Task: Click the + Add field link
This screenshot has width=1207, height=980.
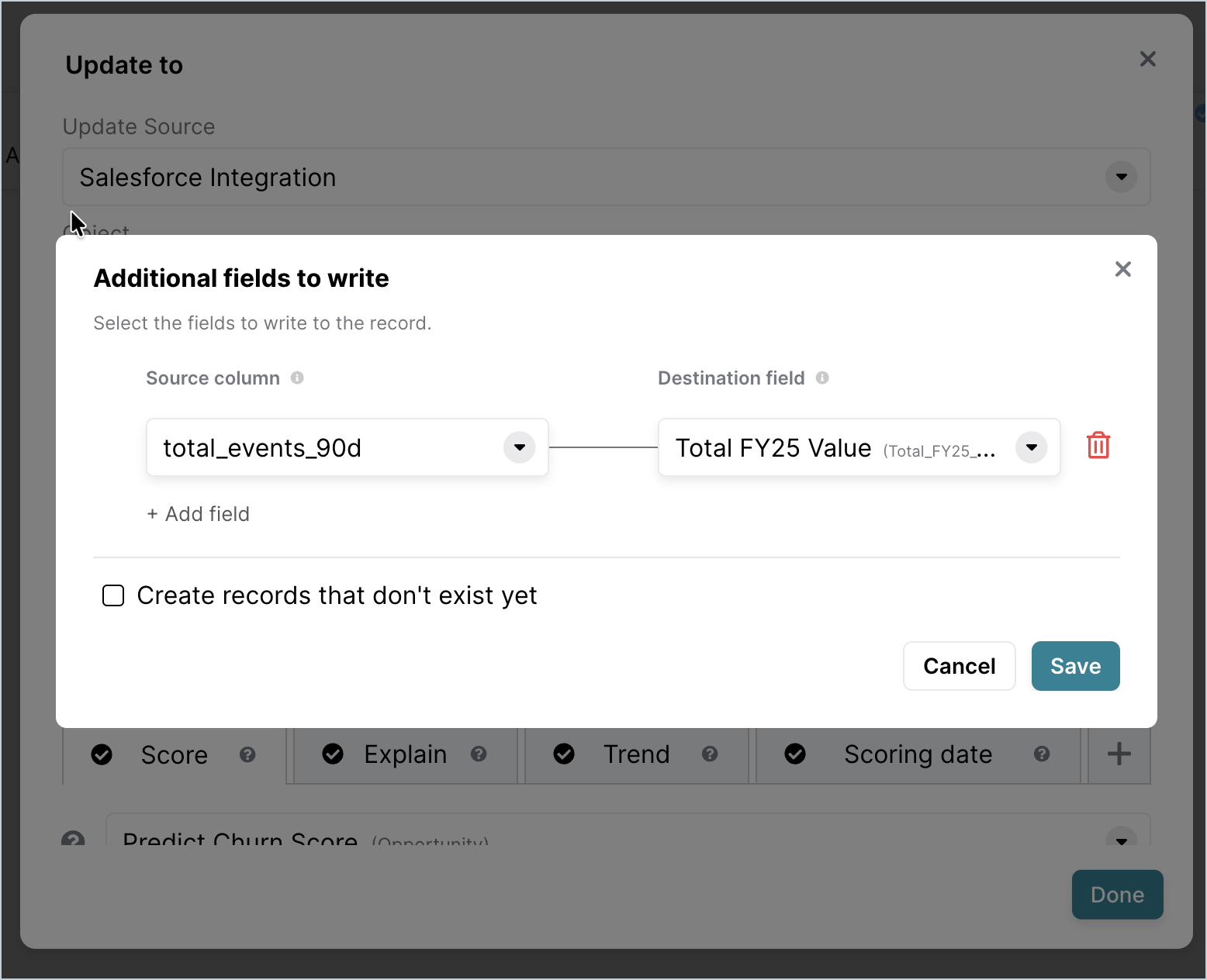Action: tap(199, 514)
